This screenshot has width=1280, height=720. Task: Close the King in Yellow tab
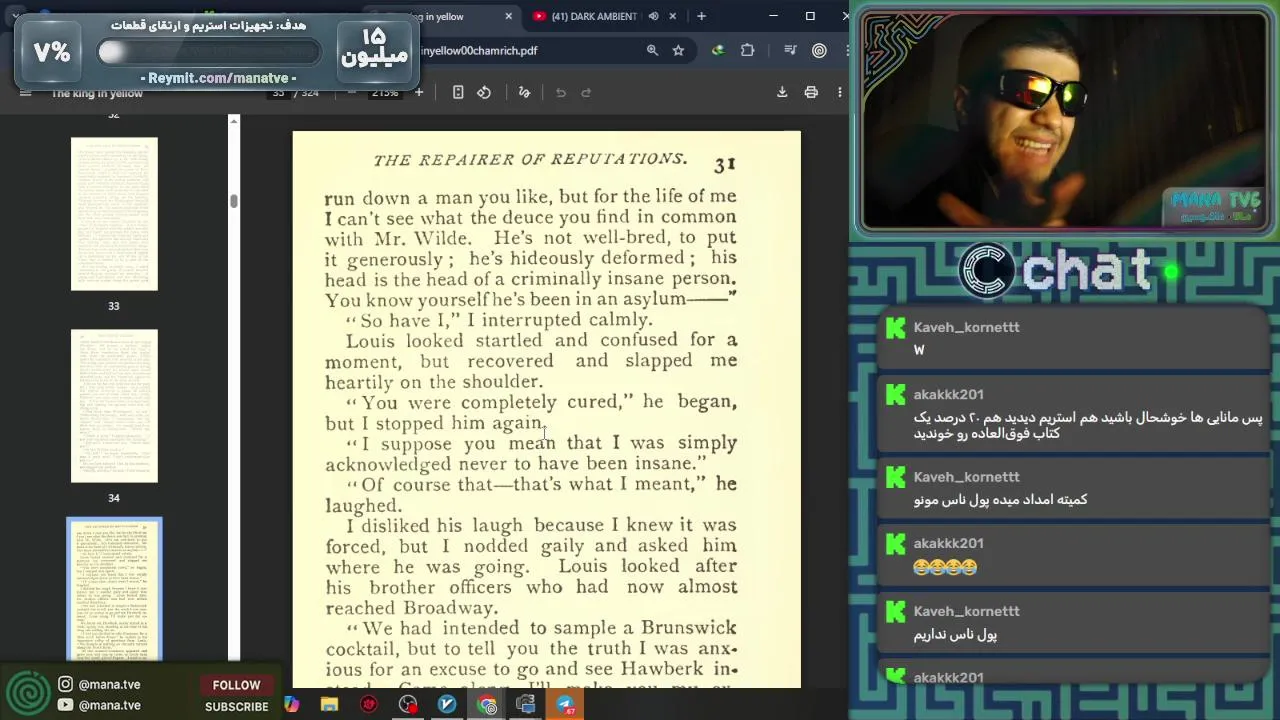coord(508,16)
